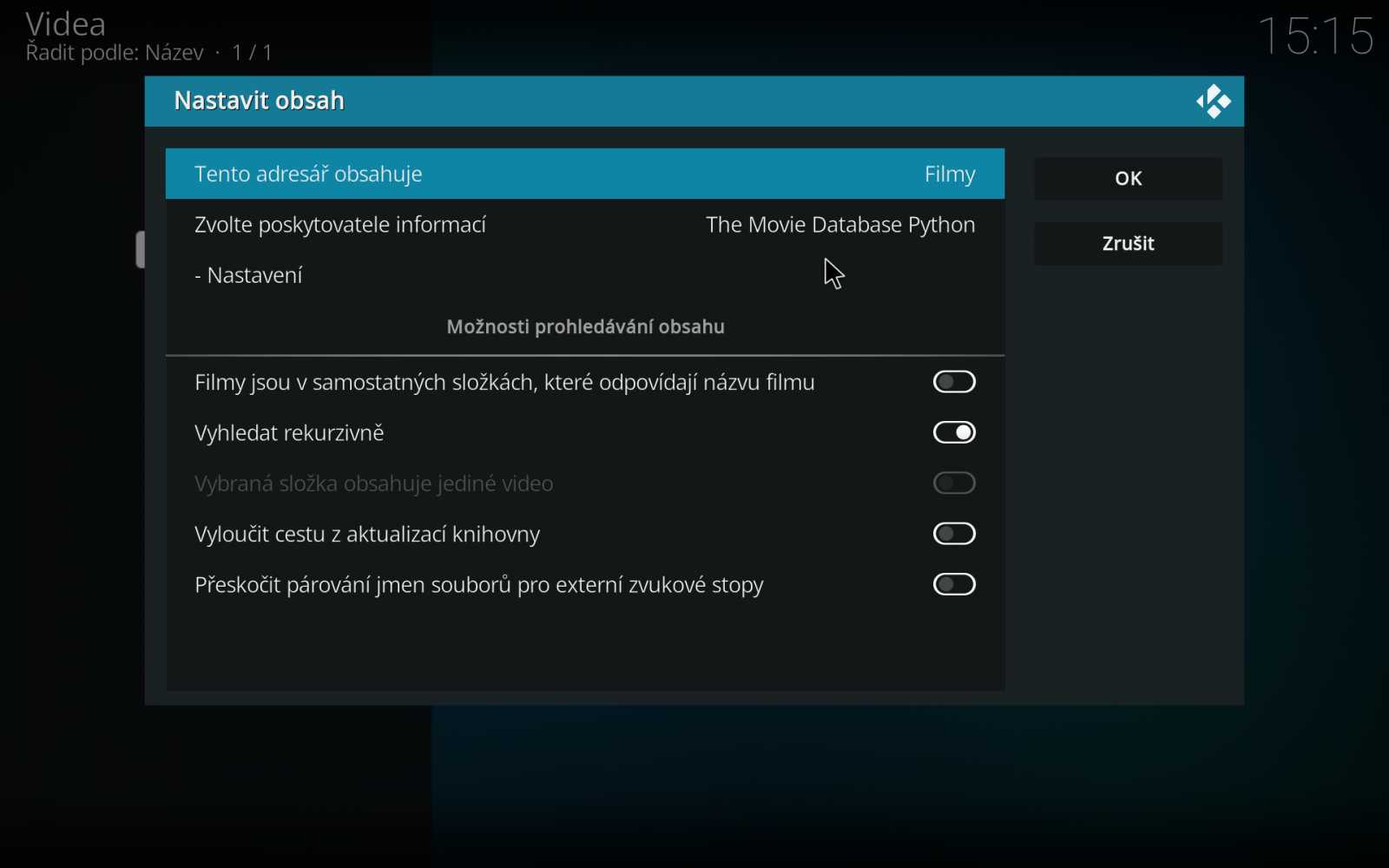Cancel dialog with Zrušit button
This screenshot has width=1389, height=868.
point(1128,244)
